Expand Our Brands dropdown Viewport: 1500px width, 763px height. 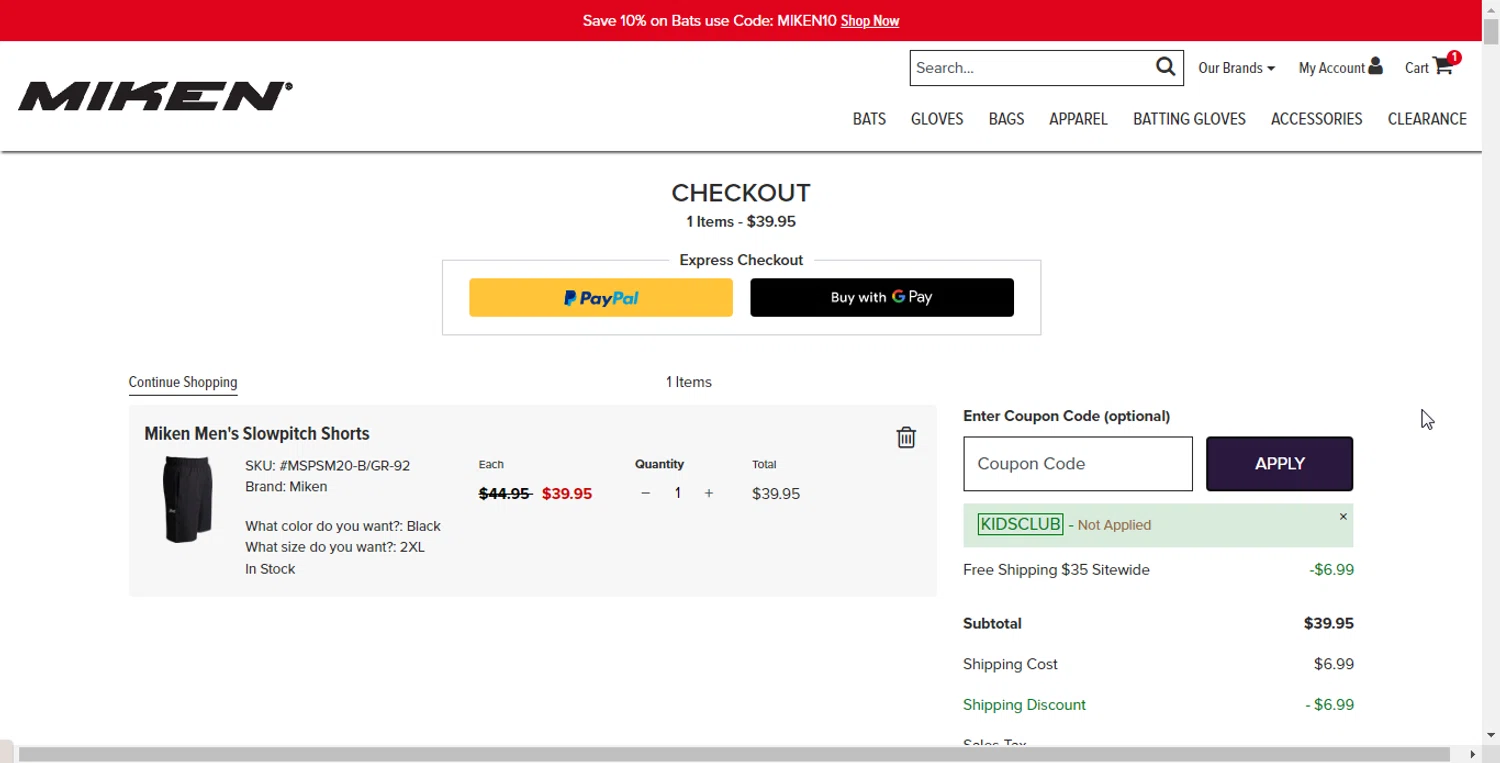(1236, 68)
